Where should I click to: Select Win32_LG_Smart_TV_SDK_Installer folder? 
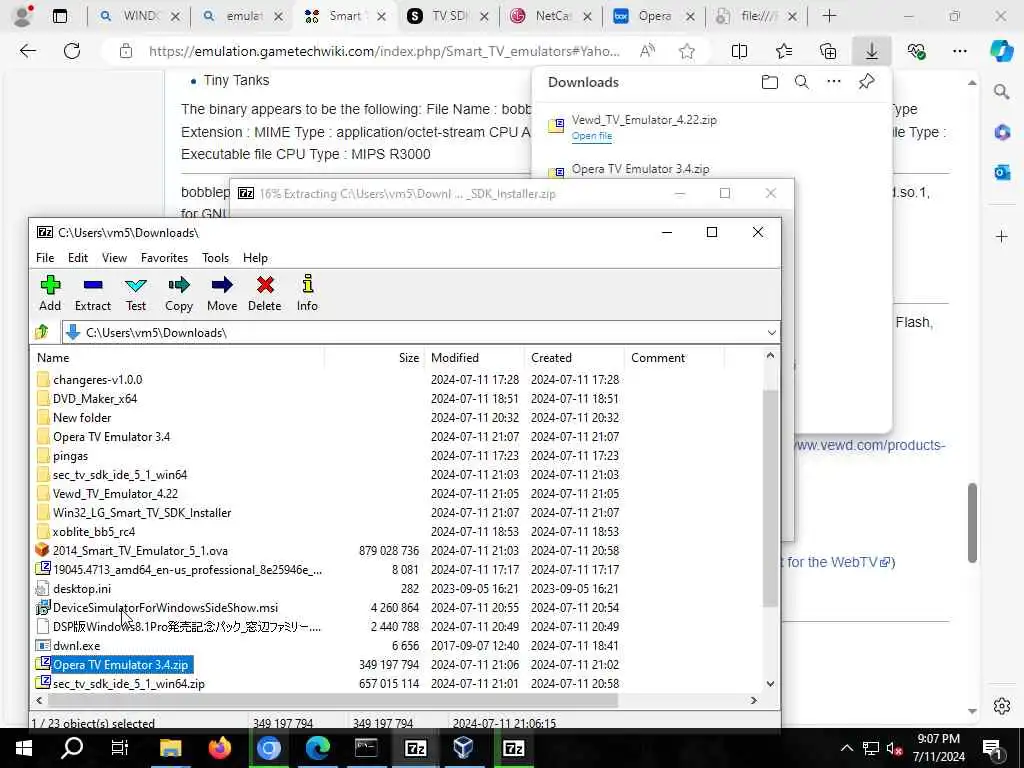[142, 512]
